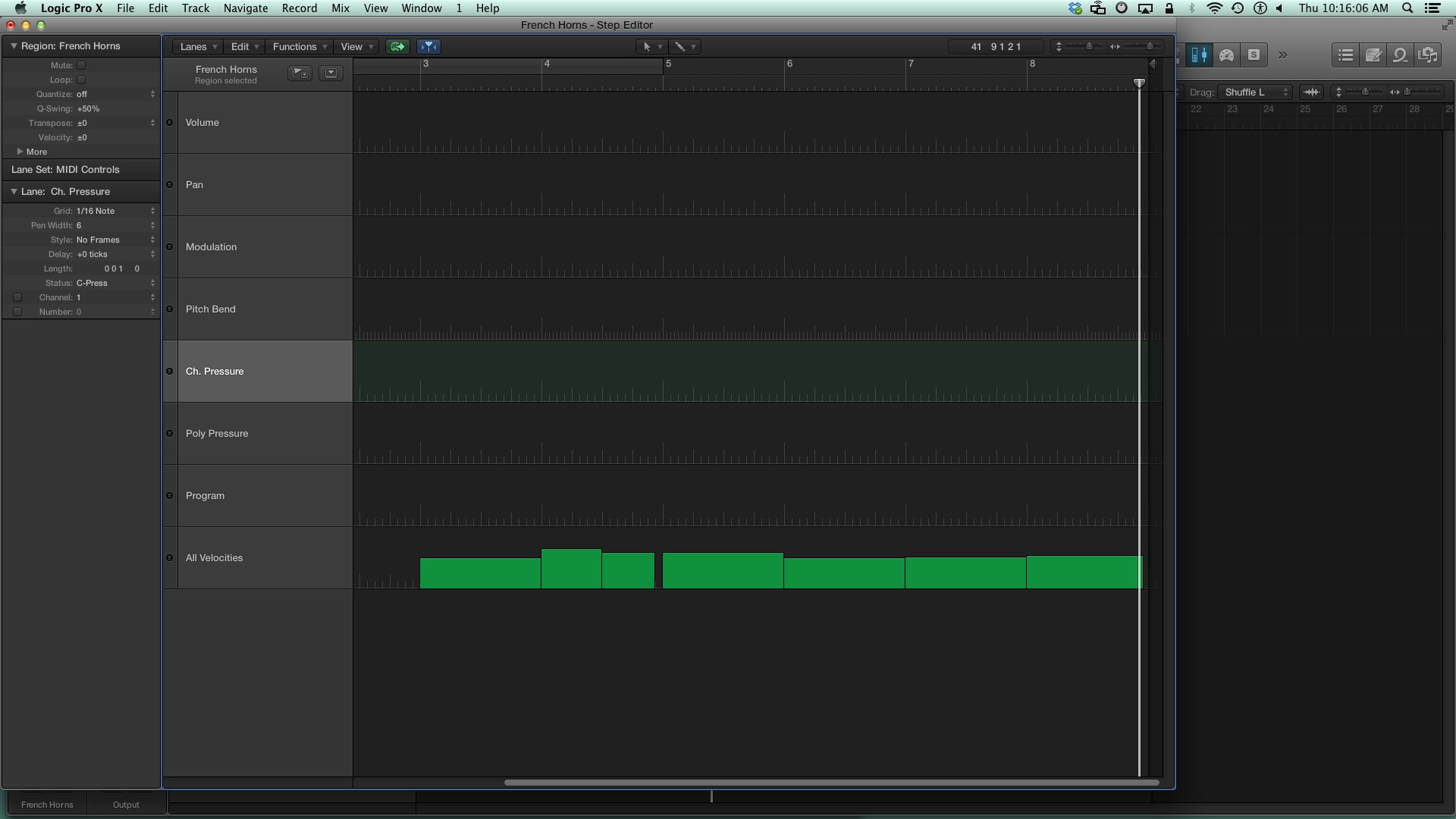The width and height of the screenshot is (1456, 819).
Task: Toggle the Channel checkbox in Lane inspector
Action: tap(17, 297)
